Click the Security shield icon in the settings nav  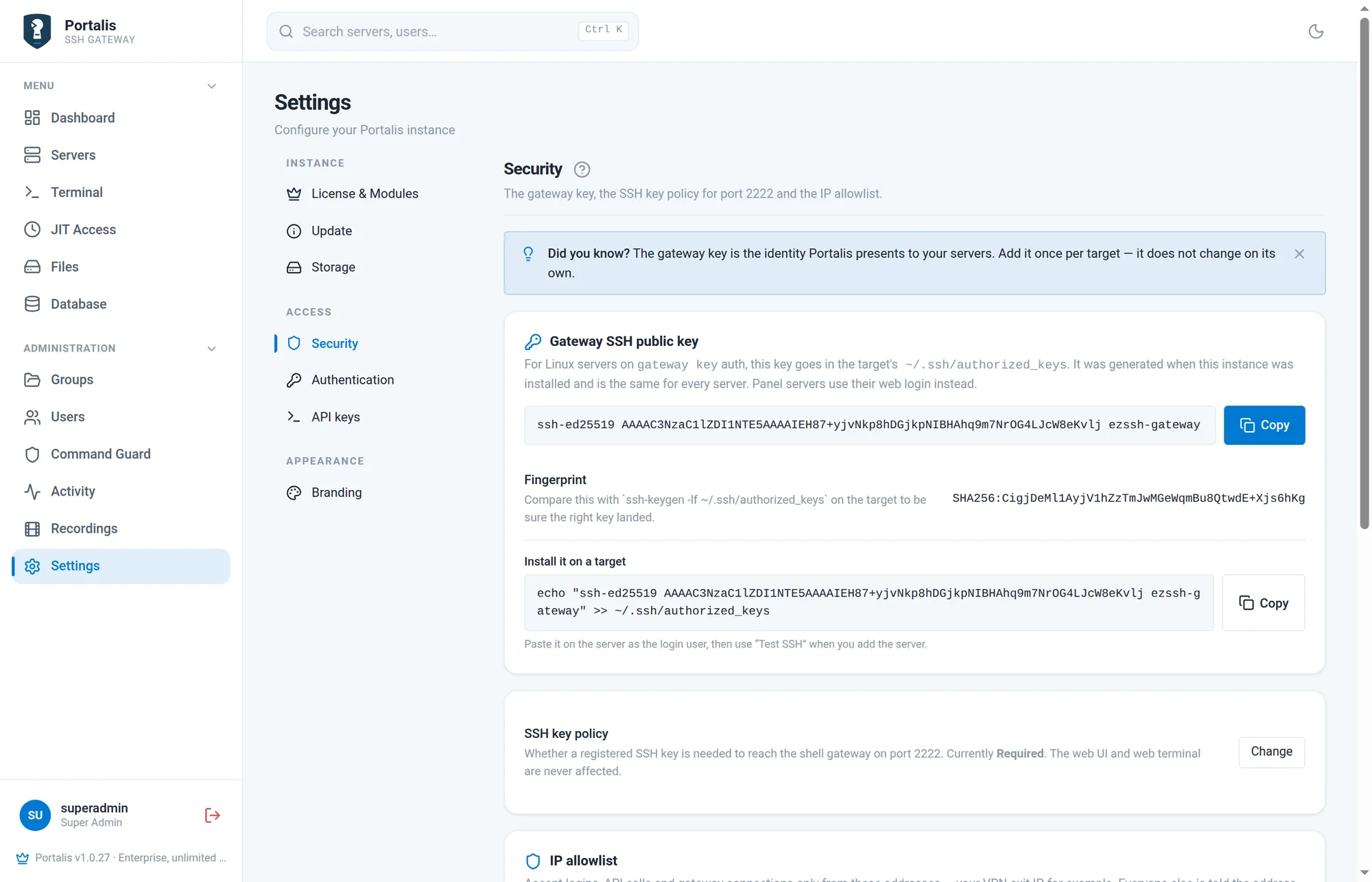click(294, 343)
